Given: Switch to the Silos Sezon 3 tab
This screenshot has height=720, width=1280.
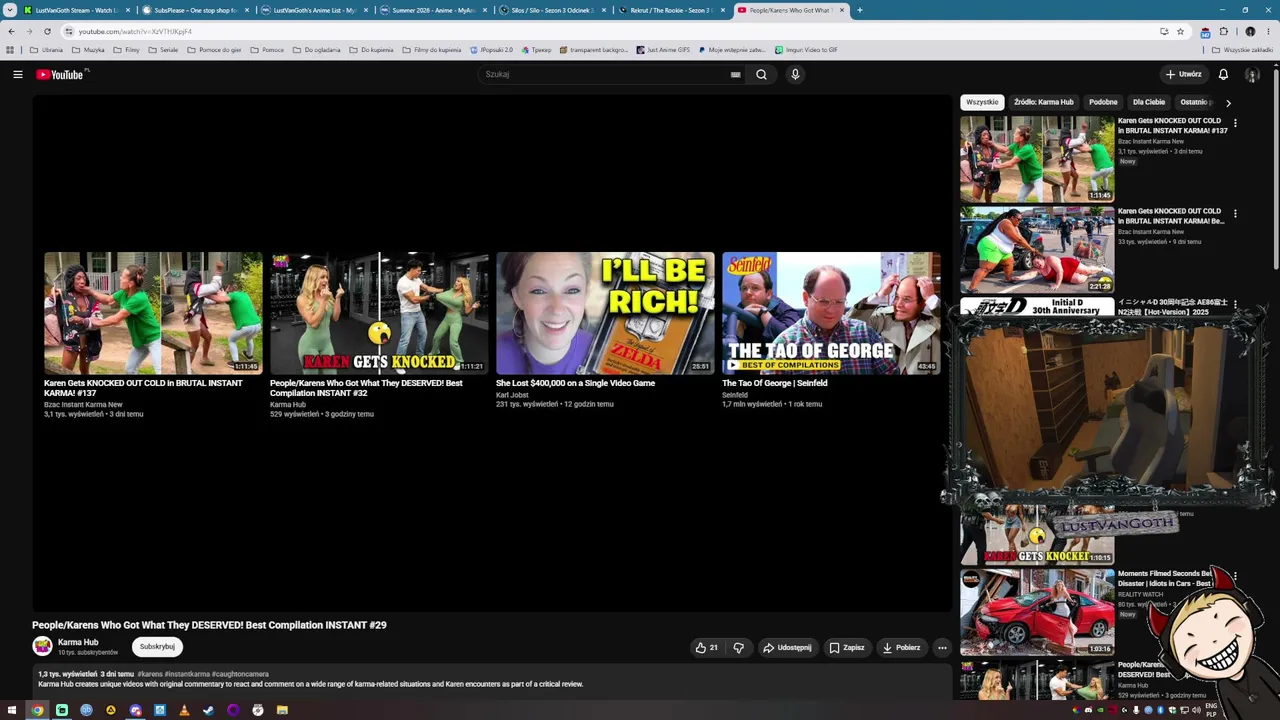Looking at the screenshot, I should [x=552, y=10].
